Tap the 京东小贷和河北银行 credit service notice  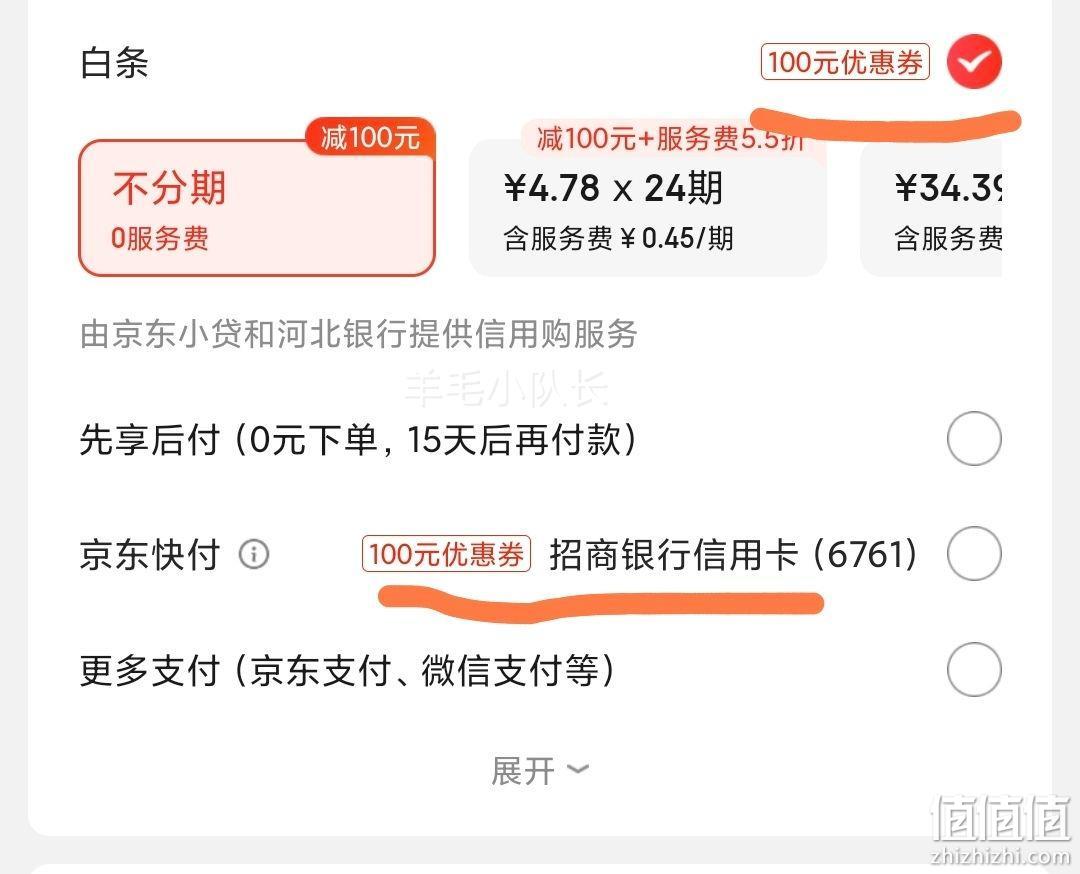point(358,335)
